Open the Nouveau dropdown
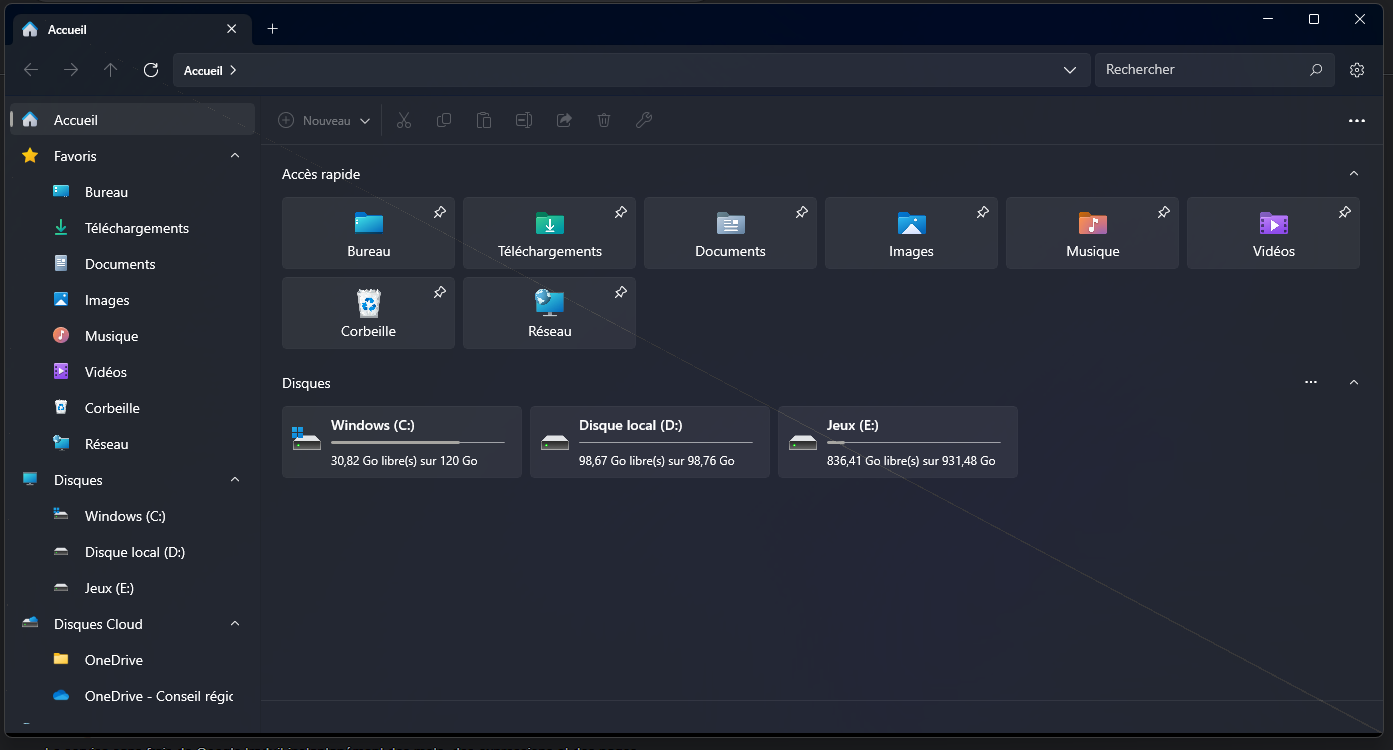Screen dimensions: 1393x750 point(324,120)
